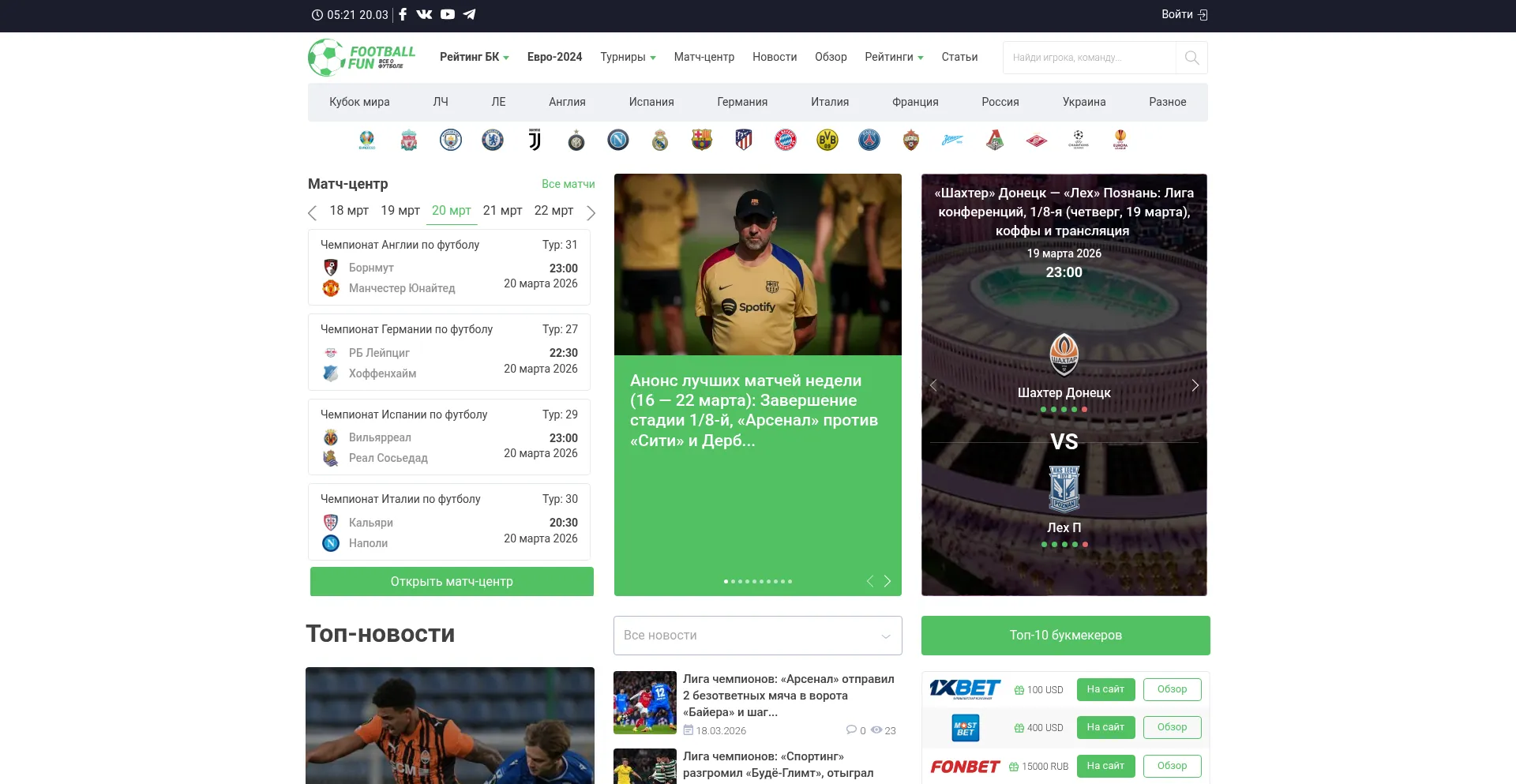Click Открыть матч-центр button
This screenshot has width=1516, height=784.
452,582
